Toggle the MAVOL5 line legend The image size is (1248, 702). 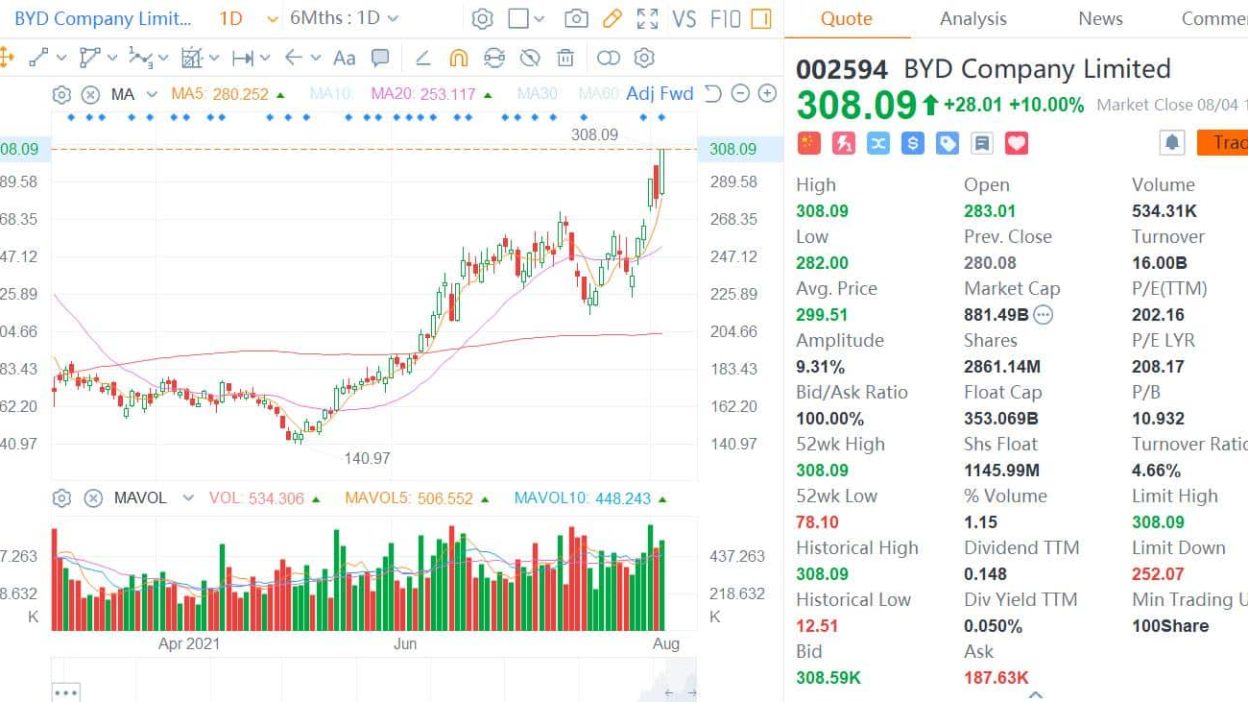click(x=417, y=498)
